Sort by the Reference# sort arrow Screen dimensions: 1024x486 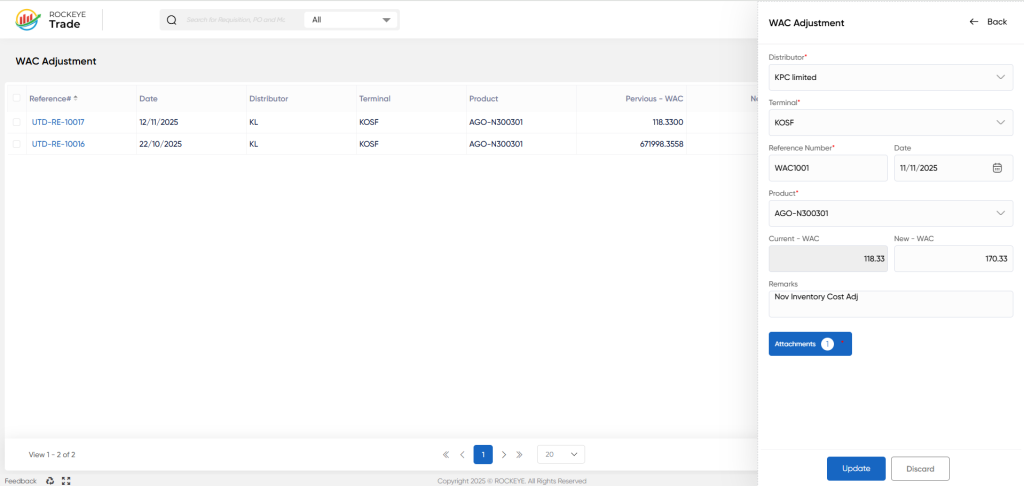(75, 99)
